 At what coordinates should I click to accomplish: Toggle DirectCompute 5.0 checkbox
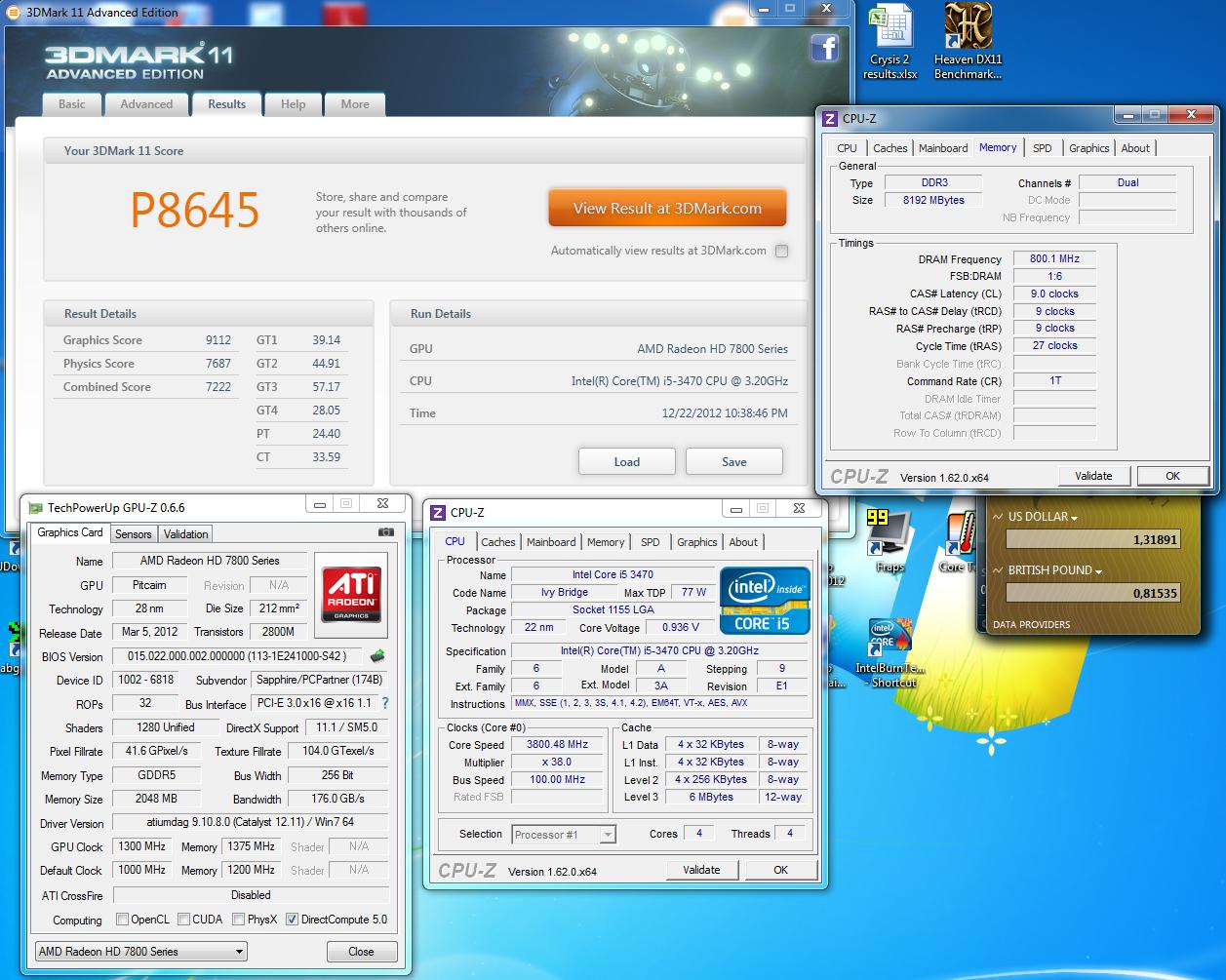pos(292,919)
